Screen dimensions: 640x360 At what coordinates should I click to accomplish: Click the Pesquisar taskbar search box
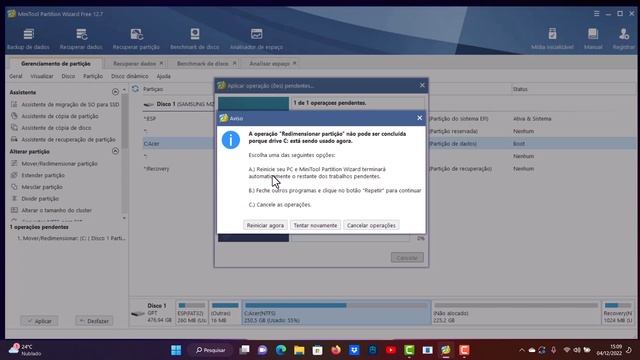point(211,350)
